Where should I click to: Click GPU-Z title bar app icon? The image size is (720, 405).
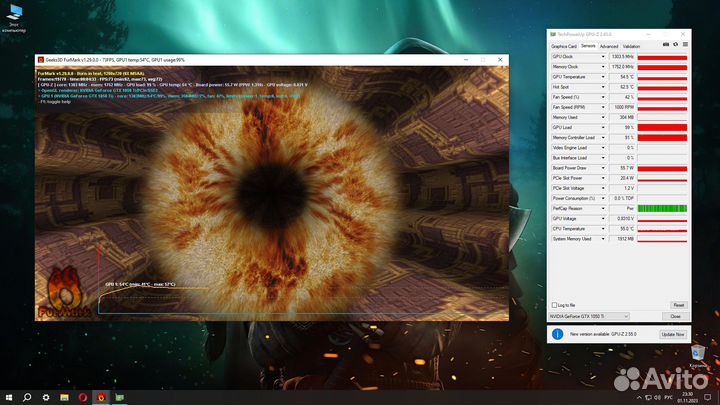coord(553,34)
